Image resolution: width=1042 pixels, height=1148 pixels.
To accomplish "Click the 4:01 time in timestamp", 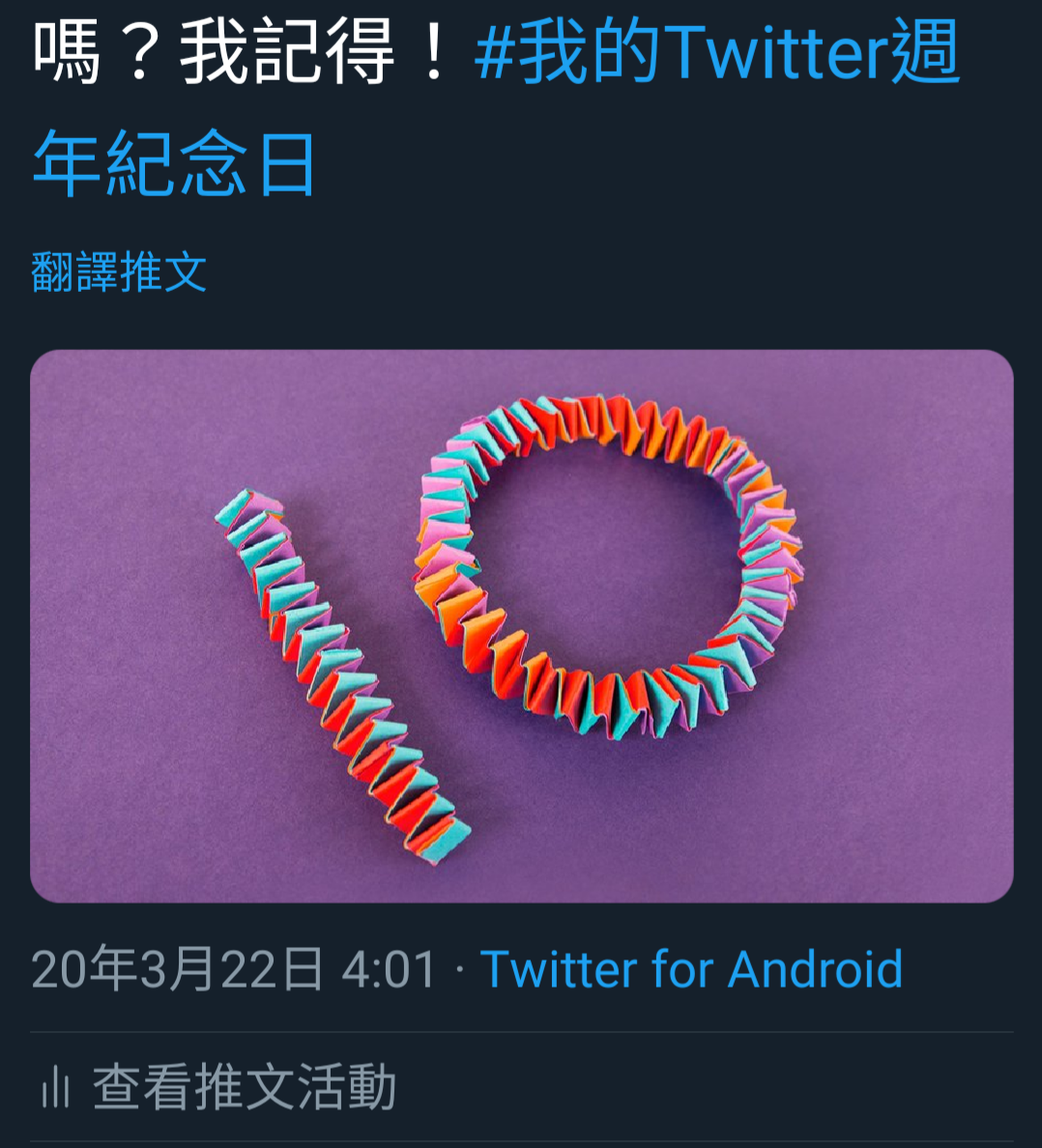I will [x=389, y=969].
